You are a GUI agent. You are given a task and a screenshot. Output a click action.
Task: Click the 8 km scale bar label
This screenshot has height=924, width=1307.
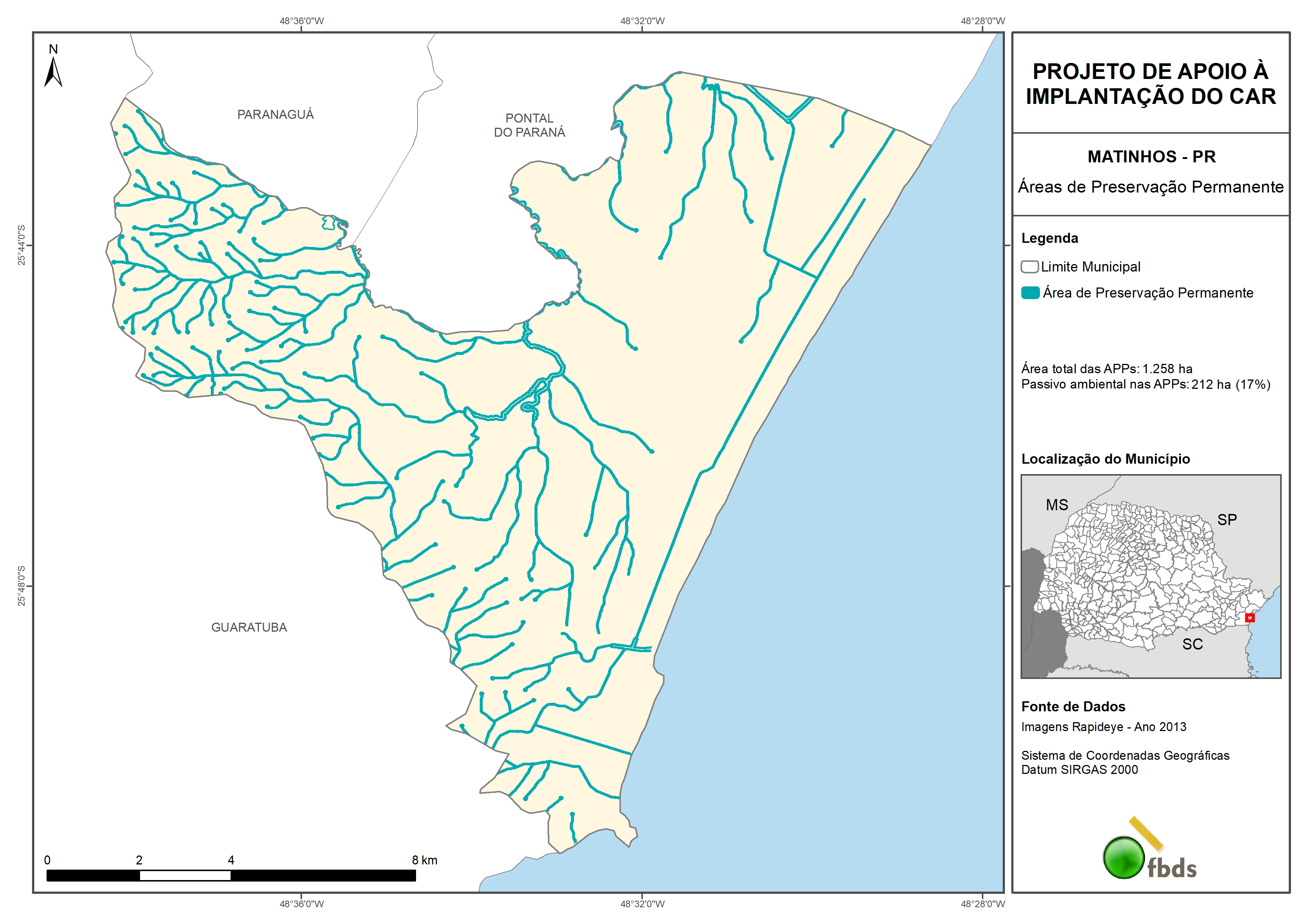[425, 860]
